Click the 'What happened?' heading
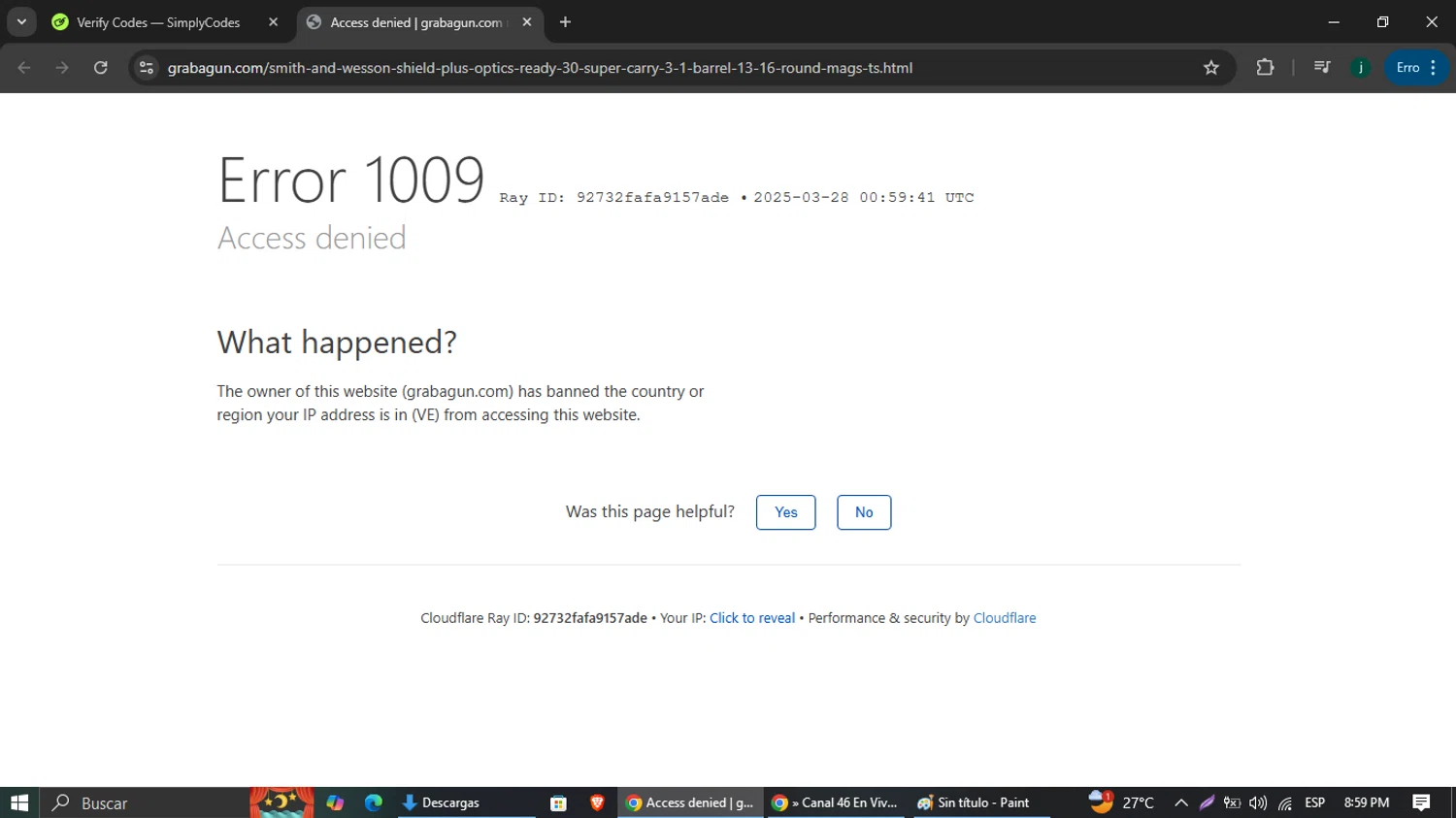 point(337,343)
